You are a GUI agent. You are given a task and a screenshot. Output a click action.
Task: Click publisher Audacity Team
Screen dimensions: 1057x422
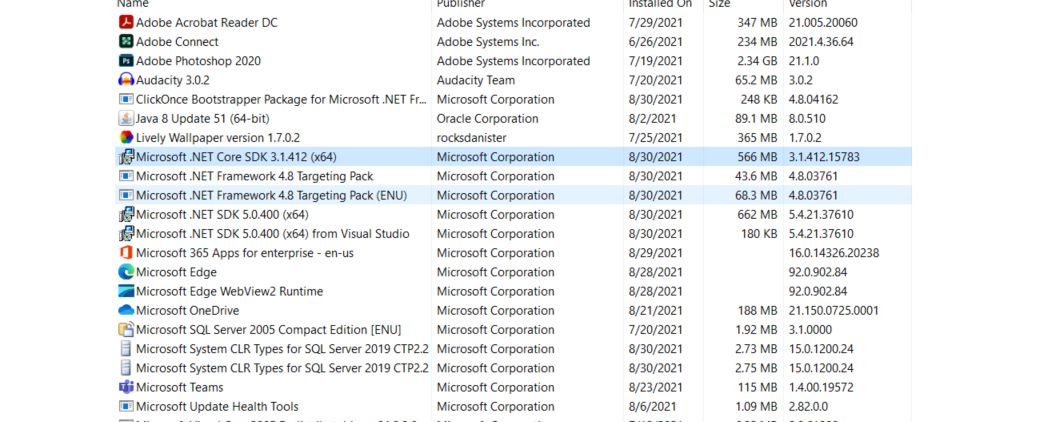pos(476,80)
